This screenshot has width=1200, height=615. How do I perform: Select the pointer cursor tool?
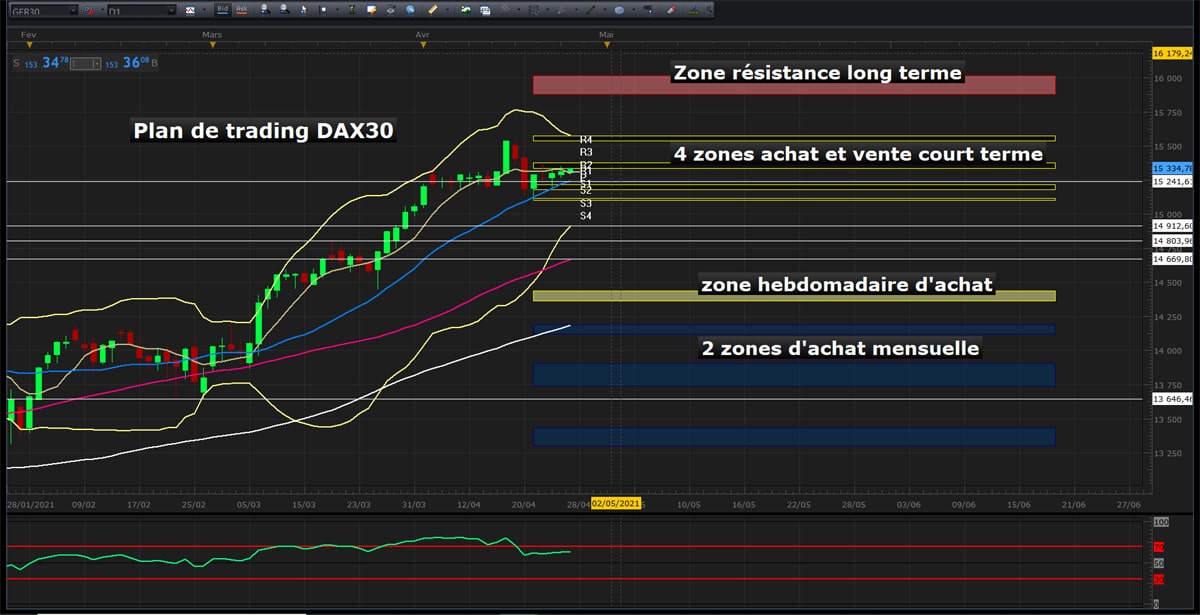pyautogui.click(x=303, y=10)
